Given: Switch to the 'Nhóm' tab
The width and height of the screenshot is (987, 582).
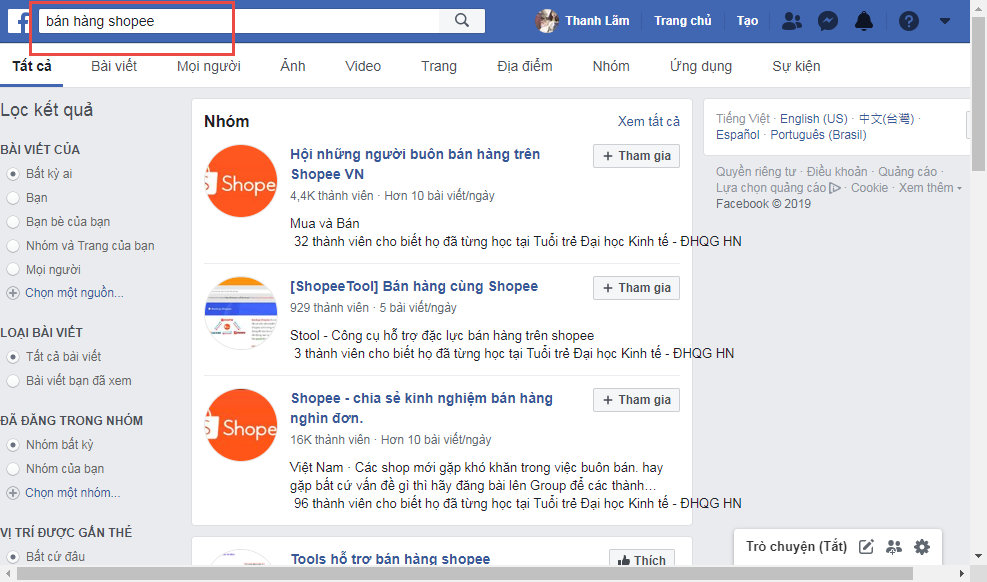Looking at the screenshot, I should tap(610, 67).
